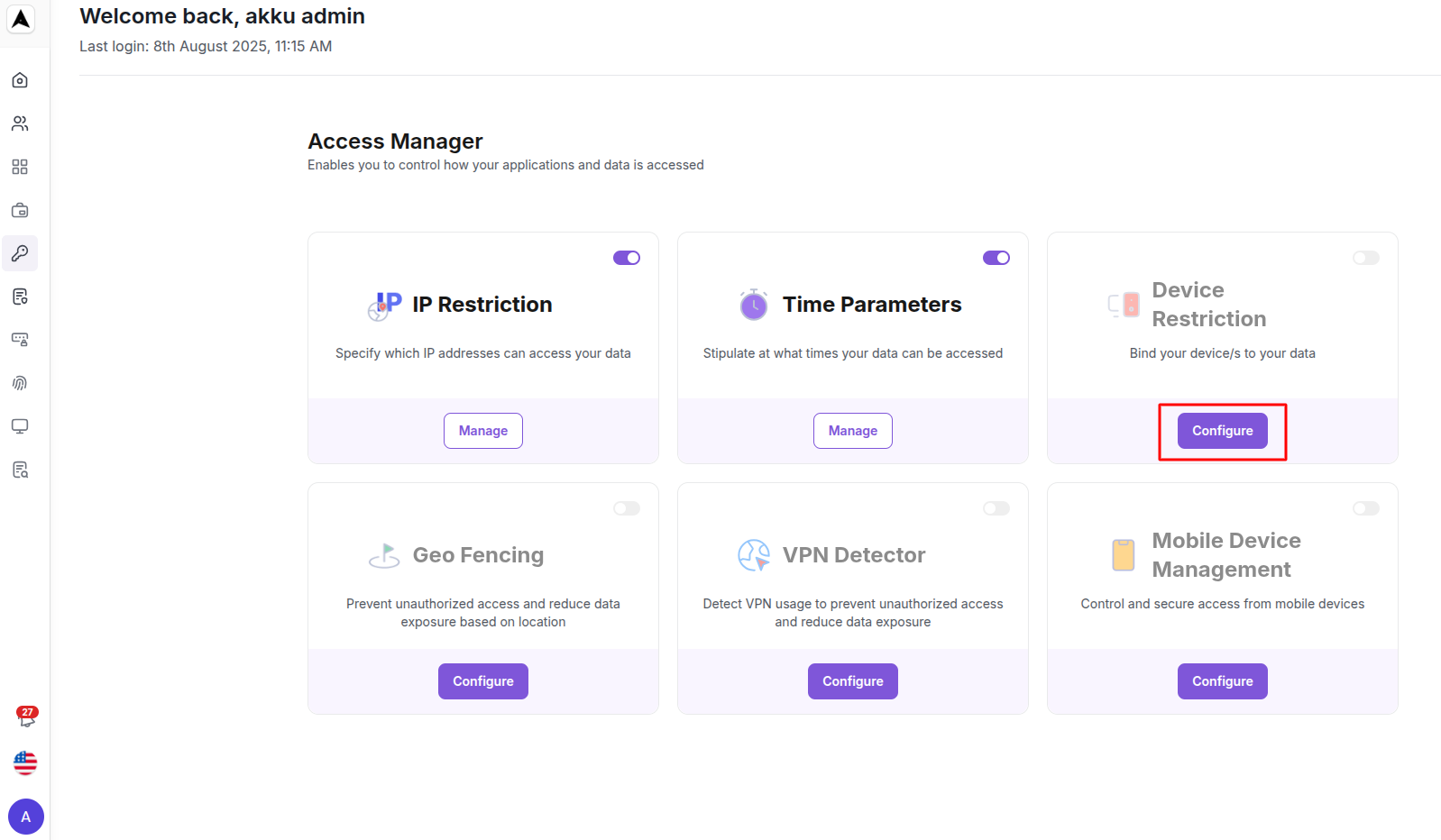This screenshot has width=1441, height=840.
Task: Configure Device Restriction
Action: (1223, 431)
